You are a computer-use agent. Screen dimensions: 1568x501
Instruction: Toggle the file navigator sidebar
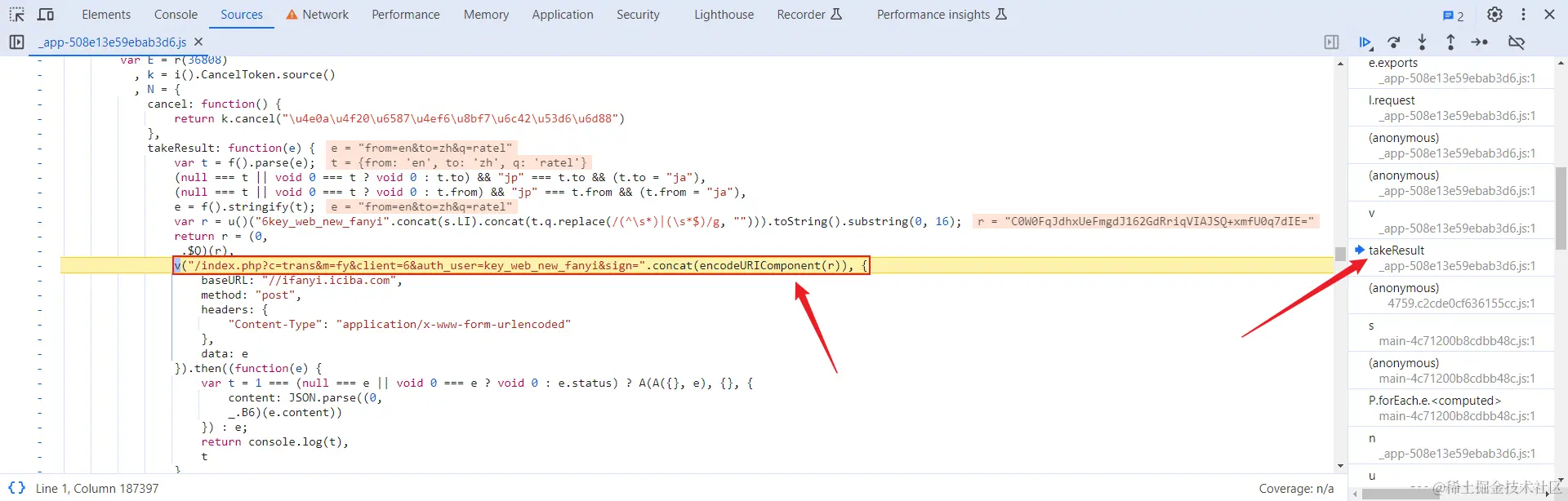click(x=16, y=42)
